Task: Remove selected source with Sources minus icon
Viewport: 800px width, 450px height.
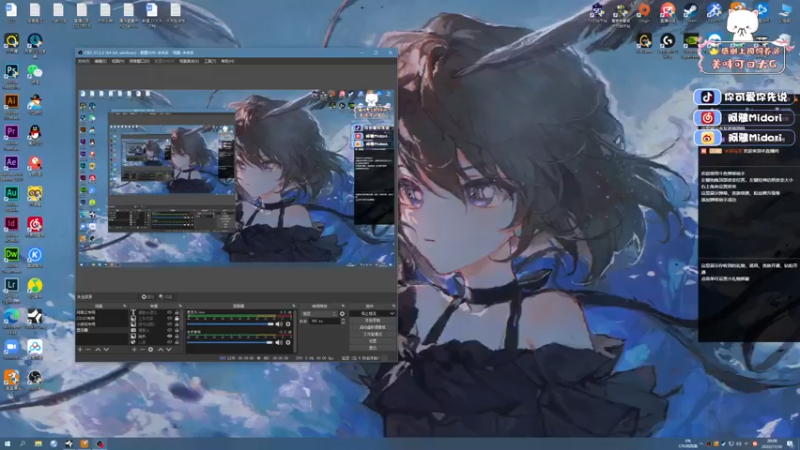Action: (x=142, y=349)
